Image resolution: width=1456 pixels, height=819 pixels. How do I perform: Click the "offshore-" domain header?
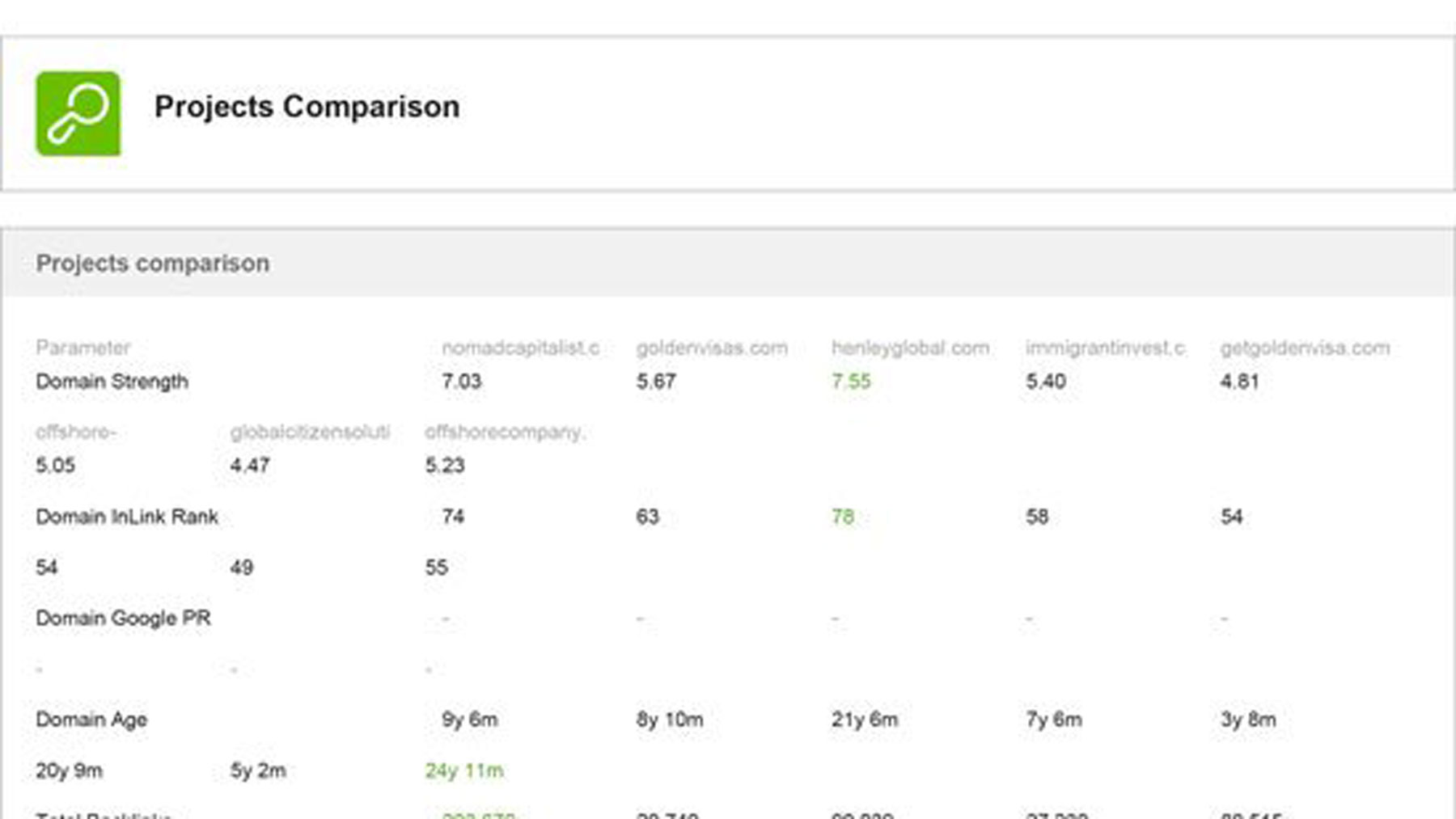76,433
